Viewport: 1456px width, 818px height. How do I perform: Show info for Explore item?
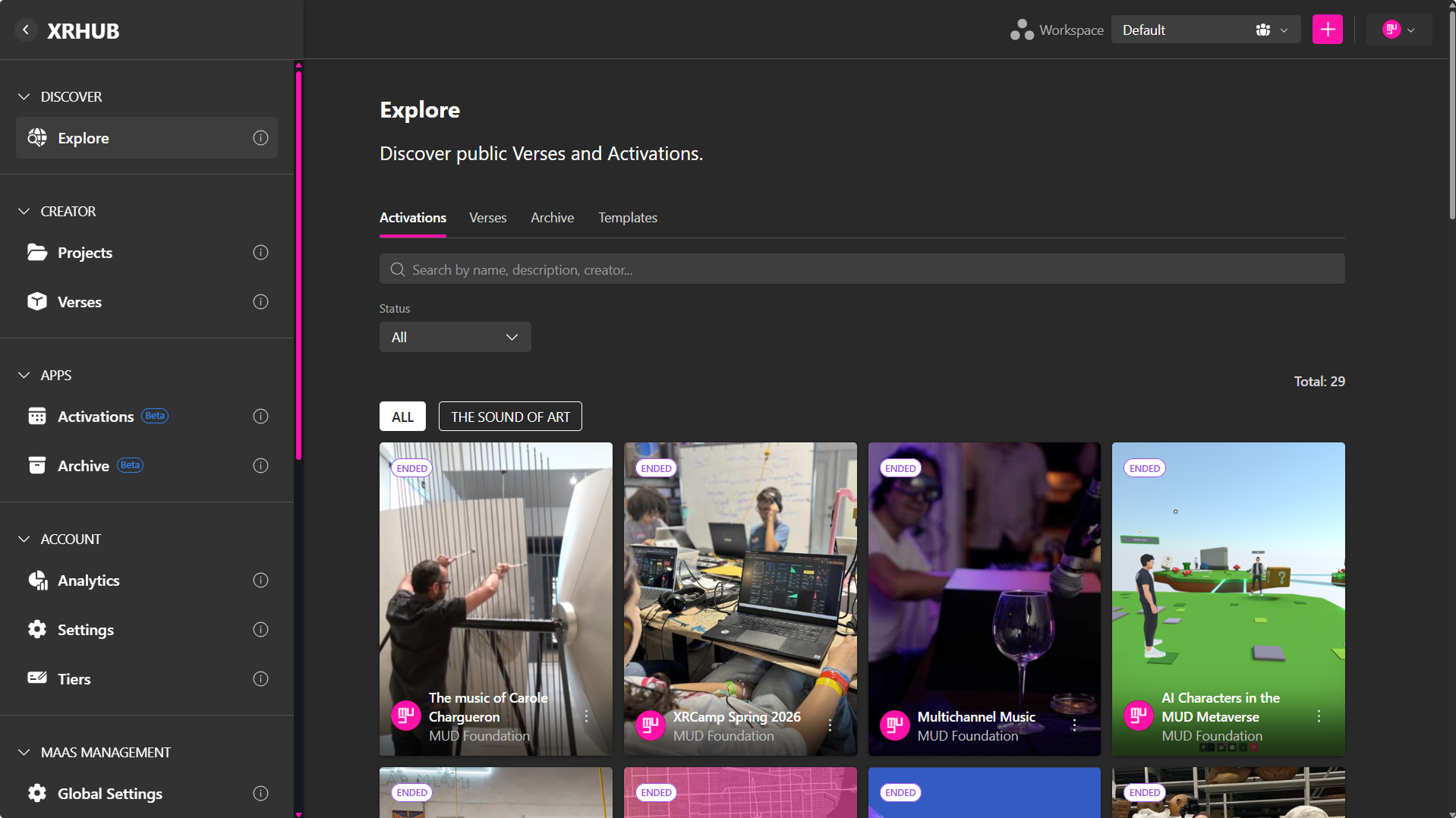tap(260, 138)
